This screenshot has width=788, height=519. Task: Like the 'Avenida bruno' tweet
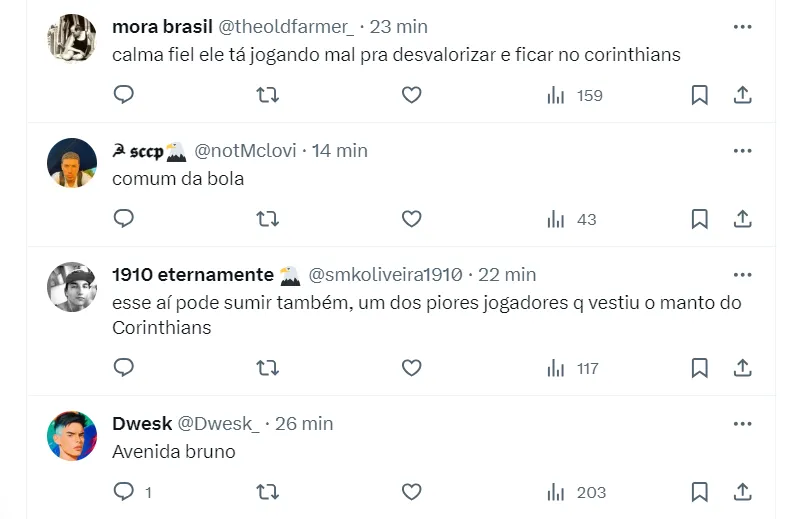411,491
